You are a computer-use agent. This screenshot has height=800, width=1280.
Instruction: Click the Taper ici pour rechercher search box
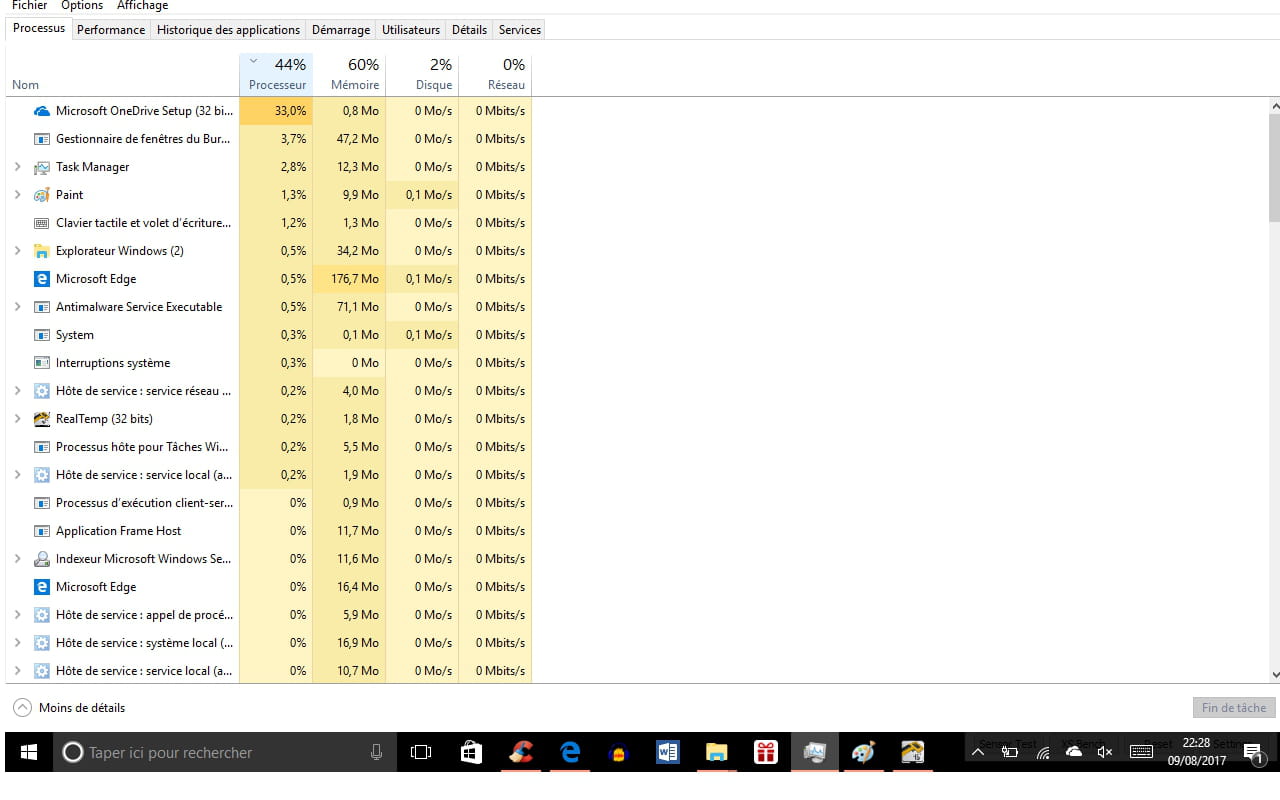[224, 752]
